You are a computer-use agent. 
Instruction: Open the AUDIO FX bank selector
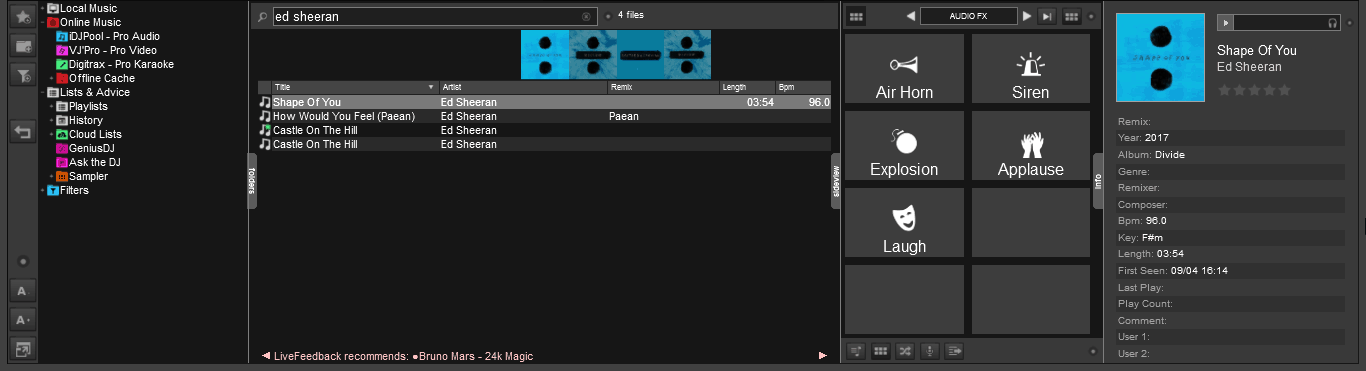tap(968, 16)
